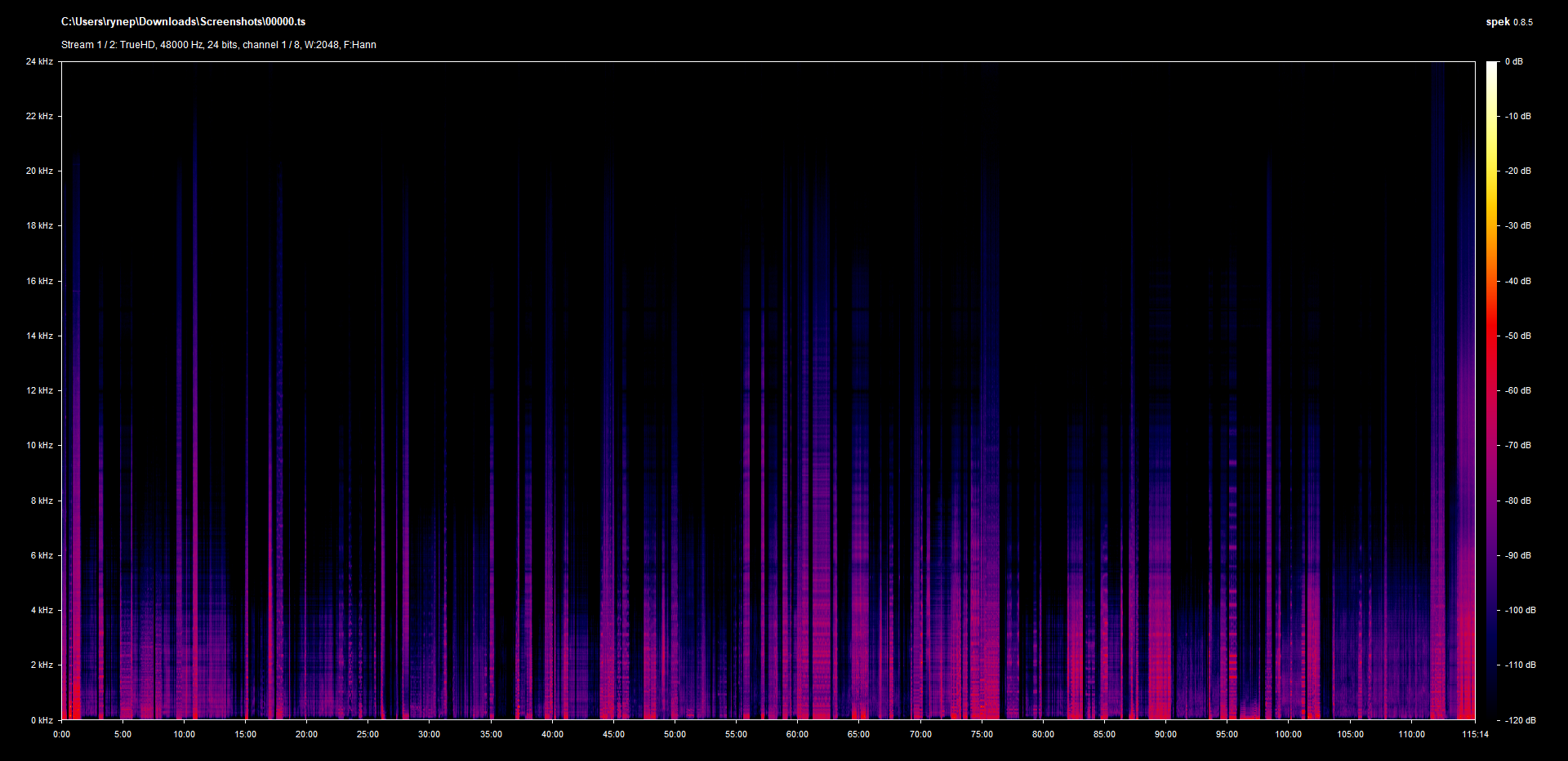This screenshot has width=1568, height=761.
Task: Click the 24 kHz frequency axis label
Action: [x=39, y=61]
